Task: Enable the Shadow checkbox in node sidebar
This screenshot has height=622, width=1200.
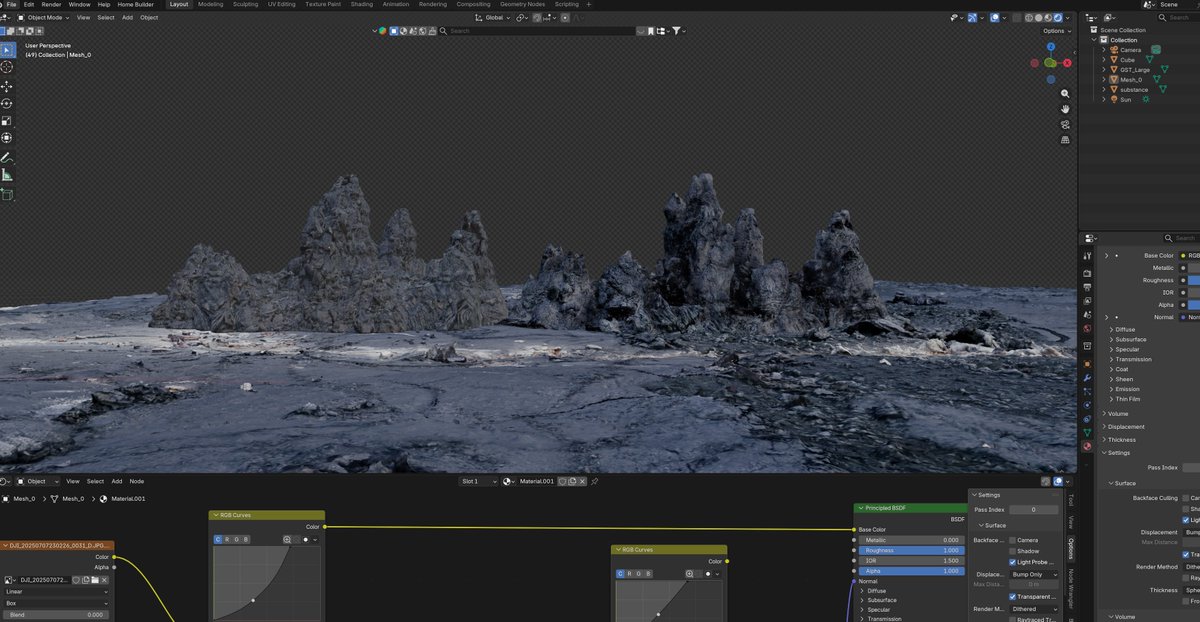Action: [x=1012, y=551]
